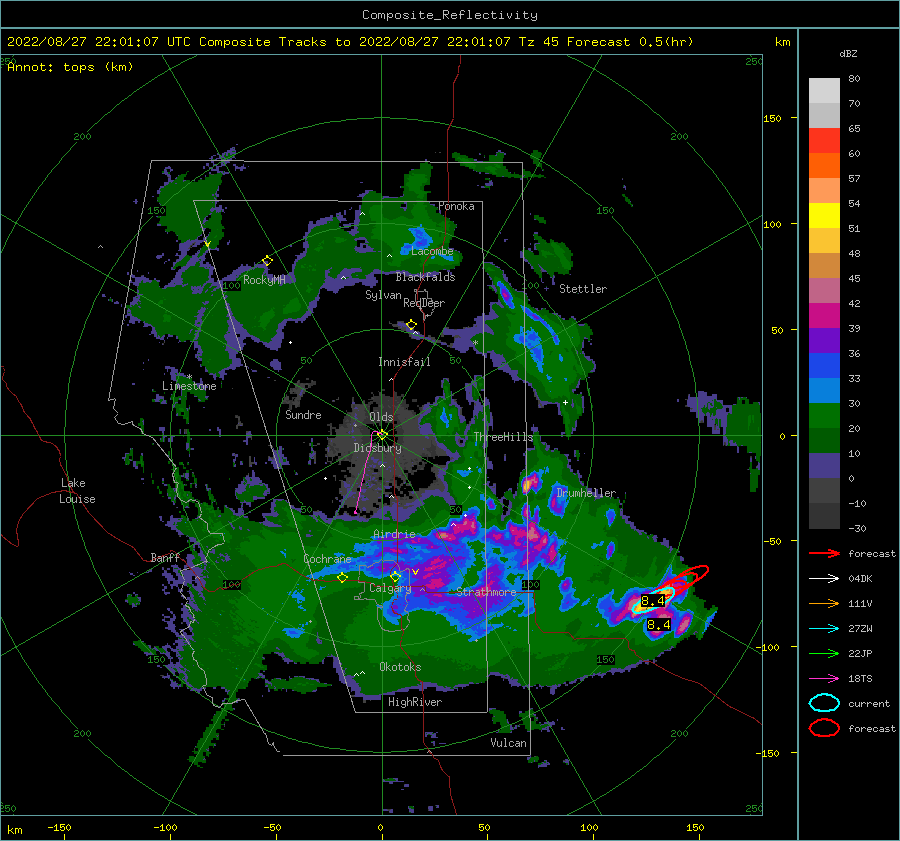Click the HighRiver label
The width and height of the screenshot is (900, 841).
[414, 702]
